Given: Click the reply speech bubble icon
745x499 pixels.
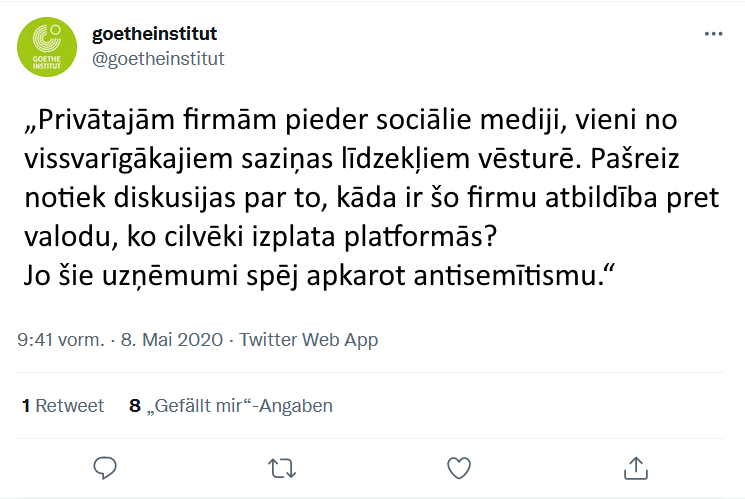Looking at the screenshot, I should pos(106,467).
